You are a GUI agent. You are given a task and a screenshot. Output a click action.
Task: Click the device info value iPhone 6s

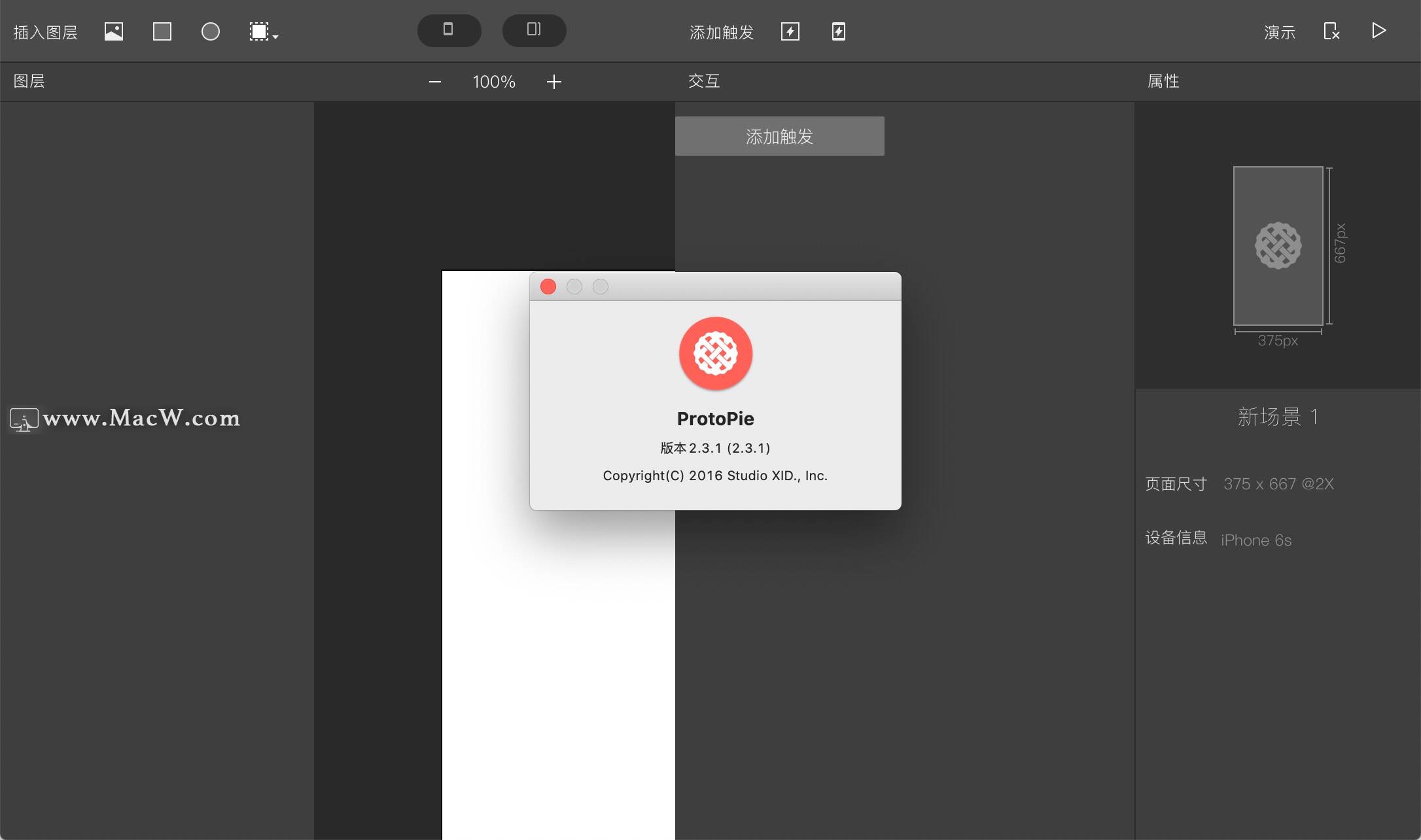tap(1256, 540)
